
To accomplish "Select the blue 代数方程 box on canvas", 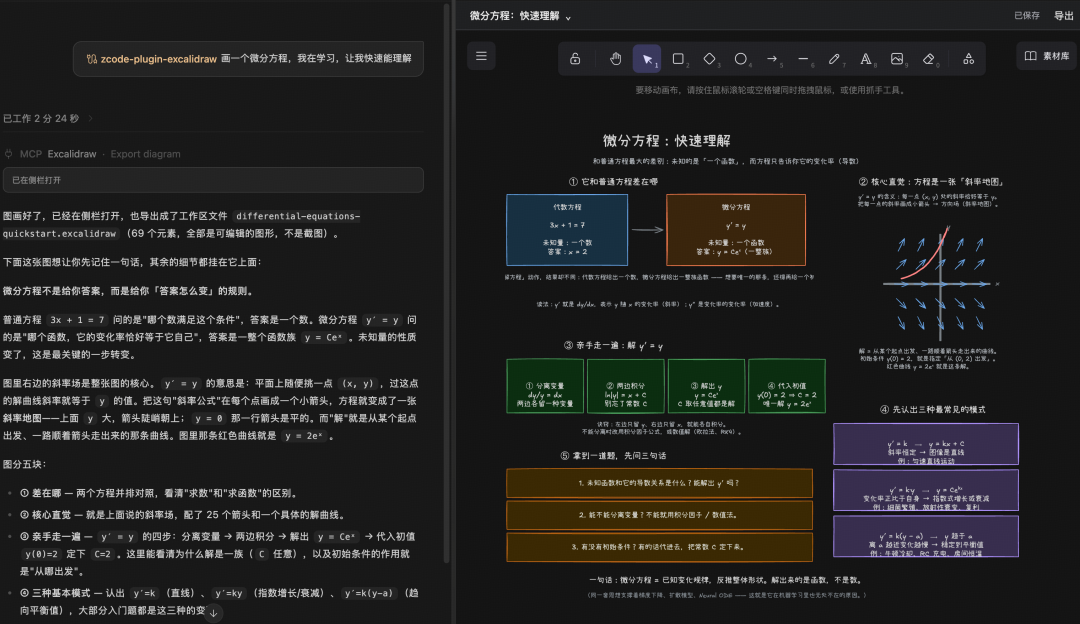I will coord(567,230).
